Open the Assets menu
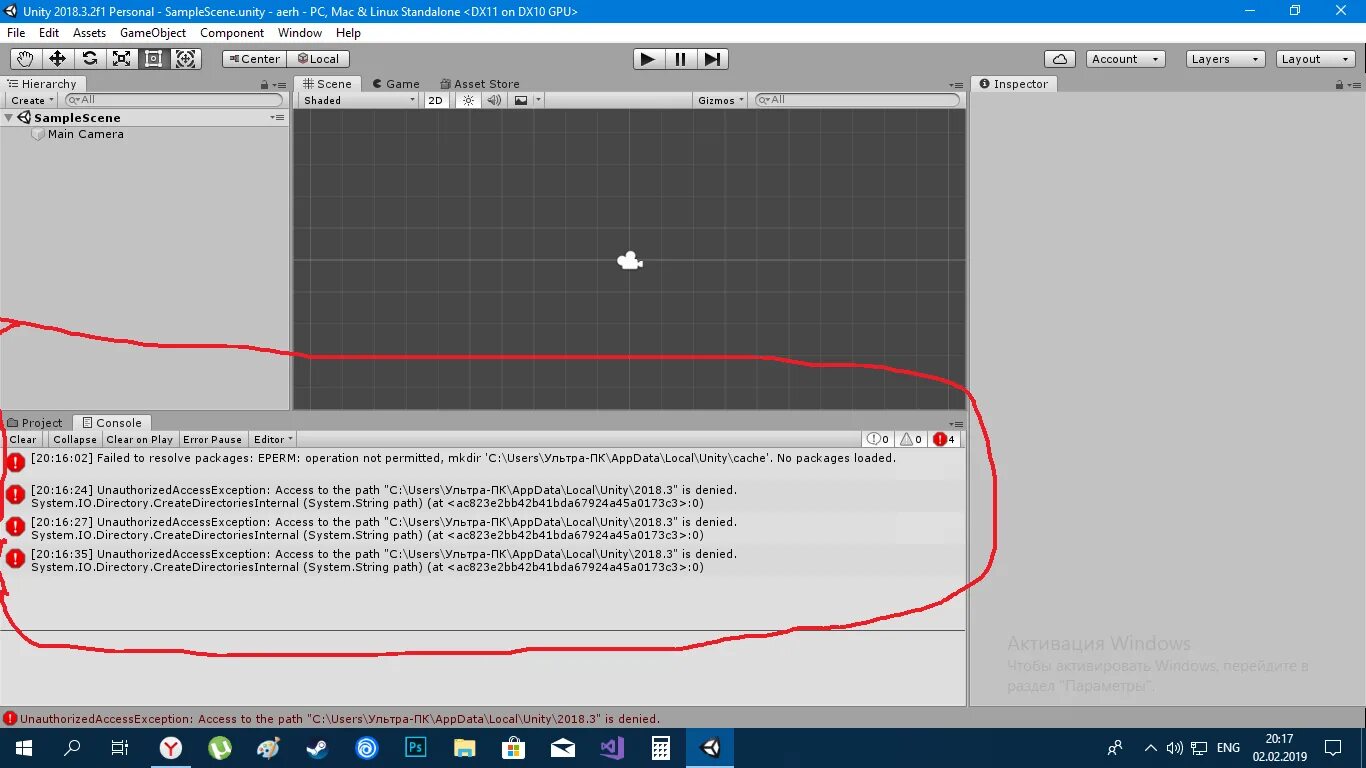1366x768 pixels. click(x=89, y=33)
